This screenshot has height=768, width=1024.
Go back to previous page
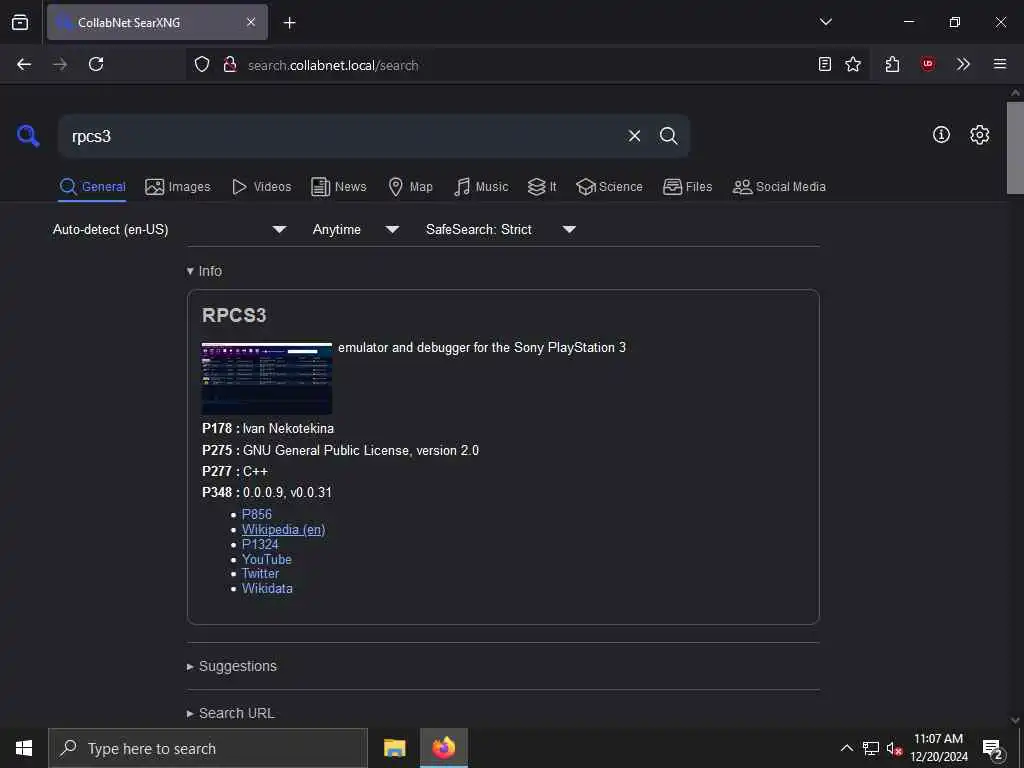pos(24,64)
